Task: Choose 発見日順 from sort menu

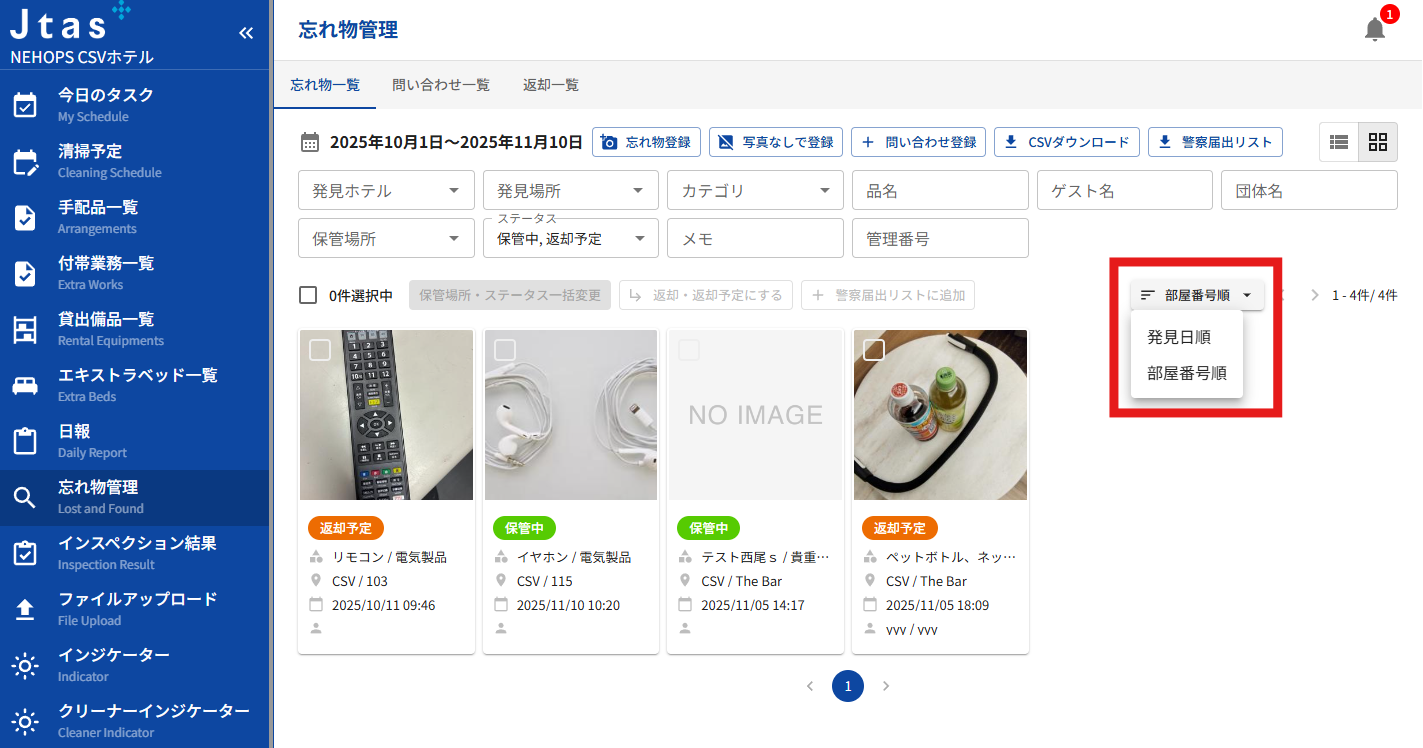Action: pyautogui.click(x=1179, y=337)
